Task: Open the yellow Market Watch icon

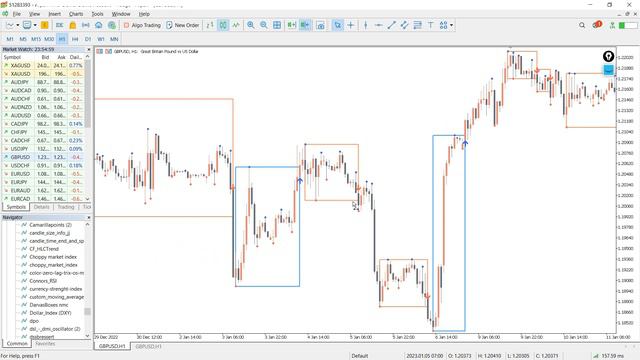Action: click(x=44, y=25)
